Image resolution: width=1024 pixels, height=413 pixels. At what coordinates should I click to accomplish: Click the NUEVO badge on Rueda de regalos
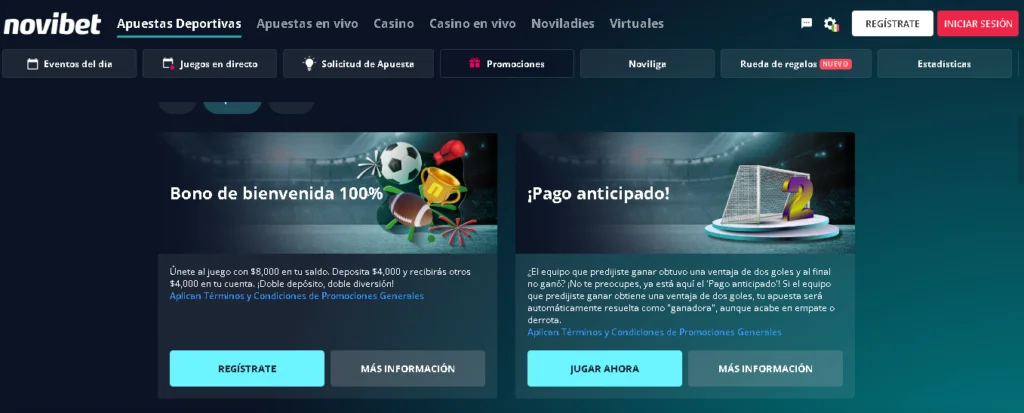(835, 64)
